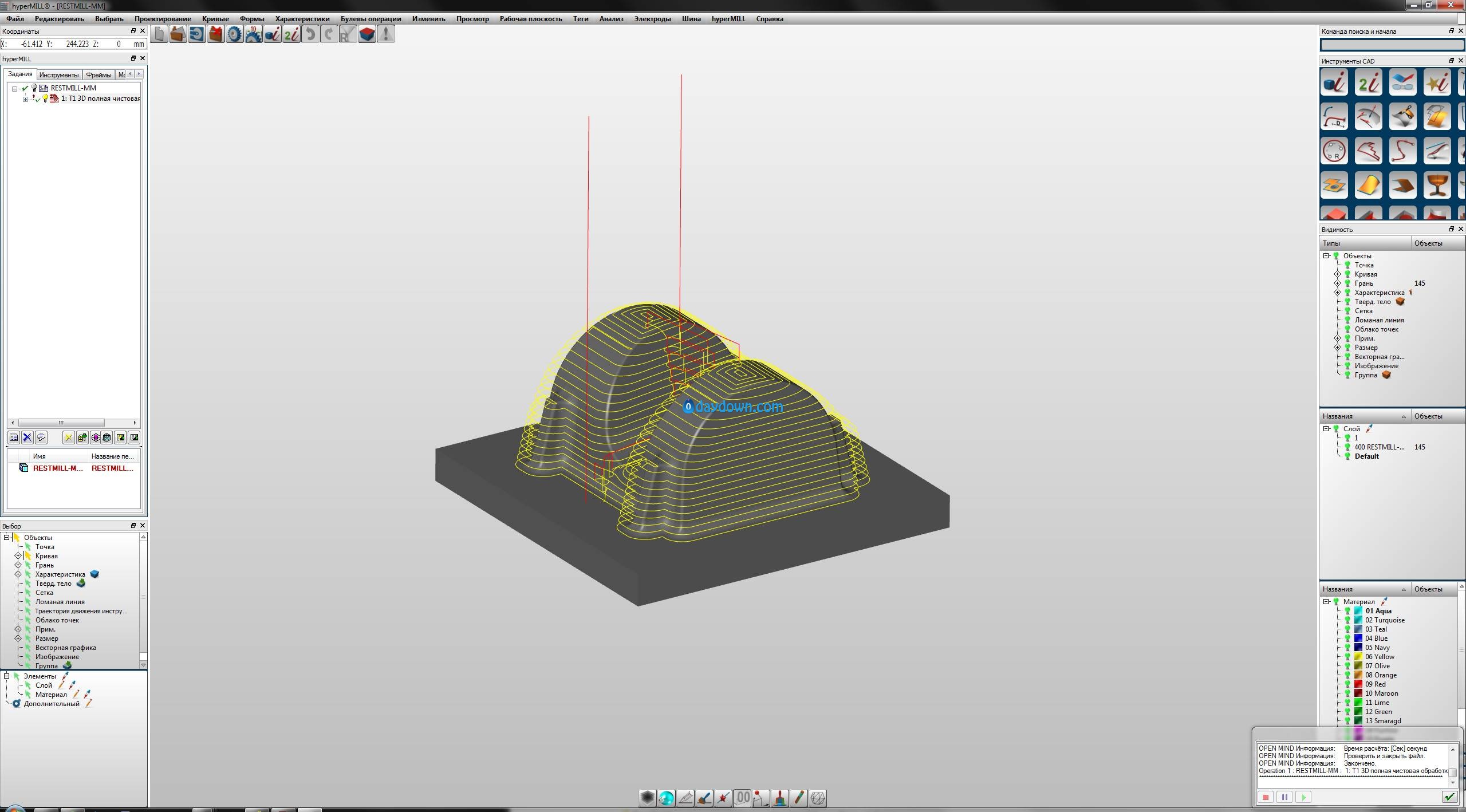This screenshot has width=1466, height=812.
Task: Click the speech bubble comment icon in job panel
Action: [41, 437]
